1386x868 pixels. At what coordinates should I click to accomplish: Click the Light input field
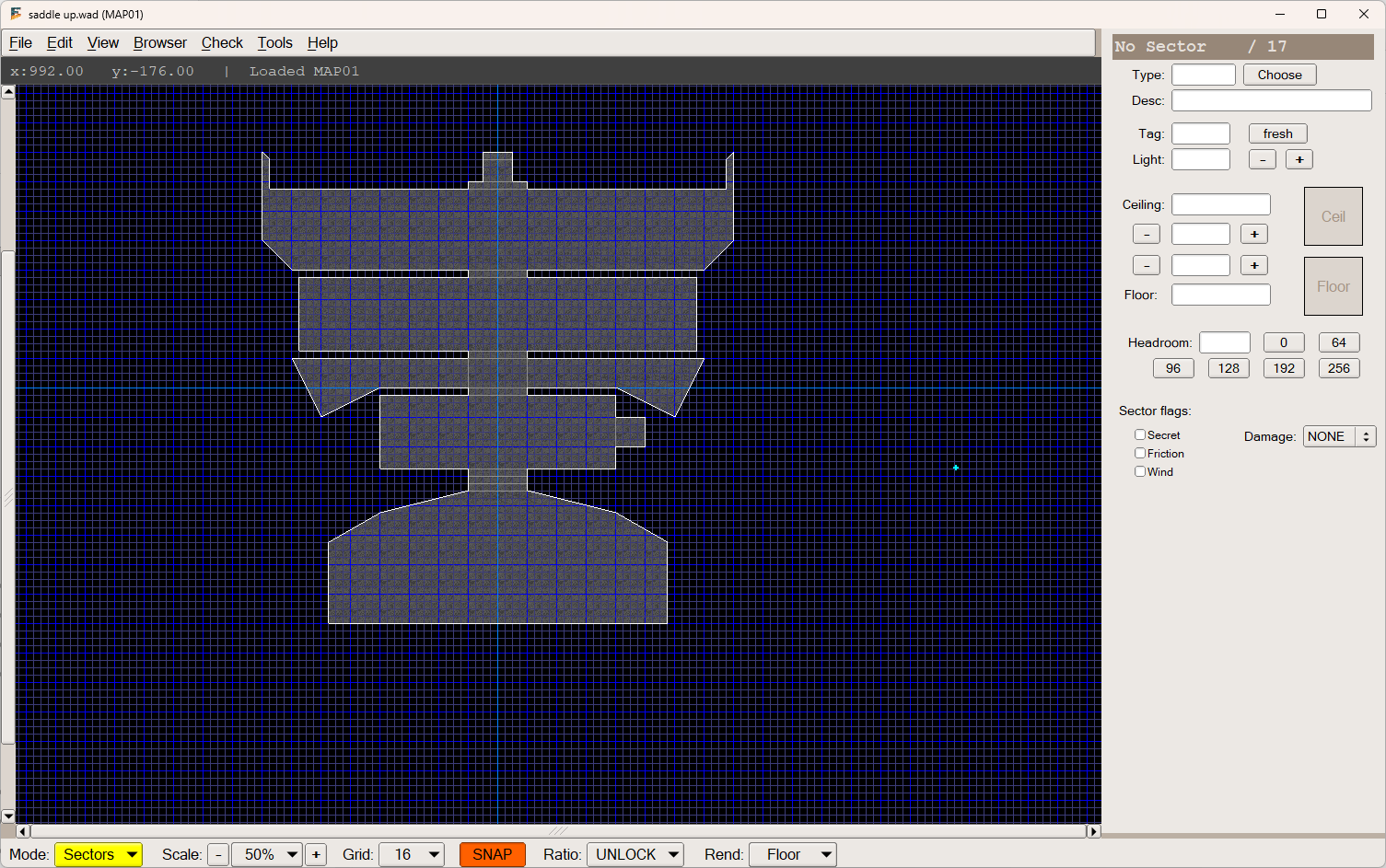pyautogui.click(x=1201, y=159)
